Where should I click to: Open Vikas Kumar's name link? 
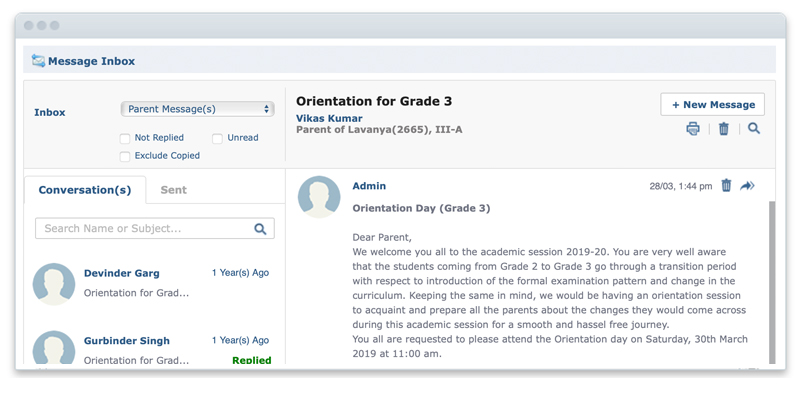coord(329,118)
